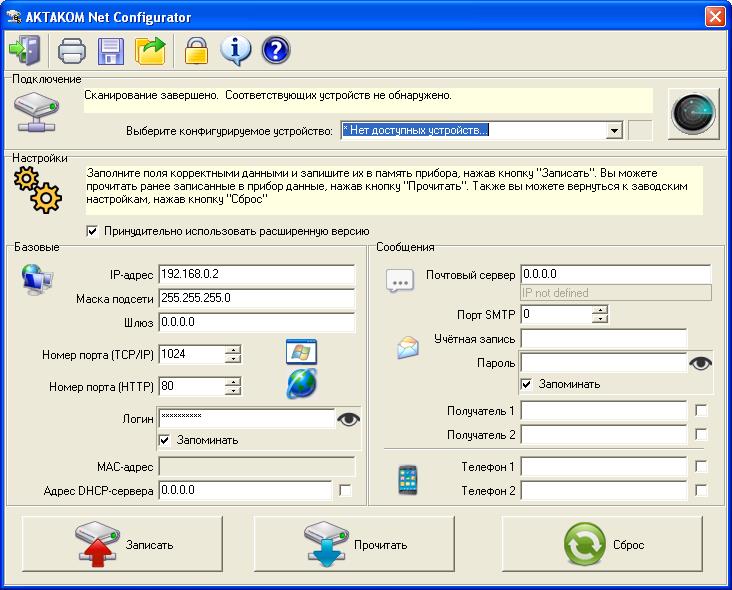Viewport: 732px width, 590px height.
Task: Click the Логин input field
Action: [x=247, y=418]
